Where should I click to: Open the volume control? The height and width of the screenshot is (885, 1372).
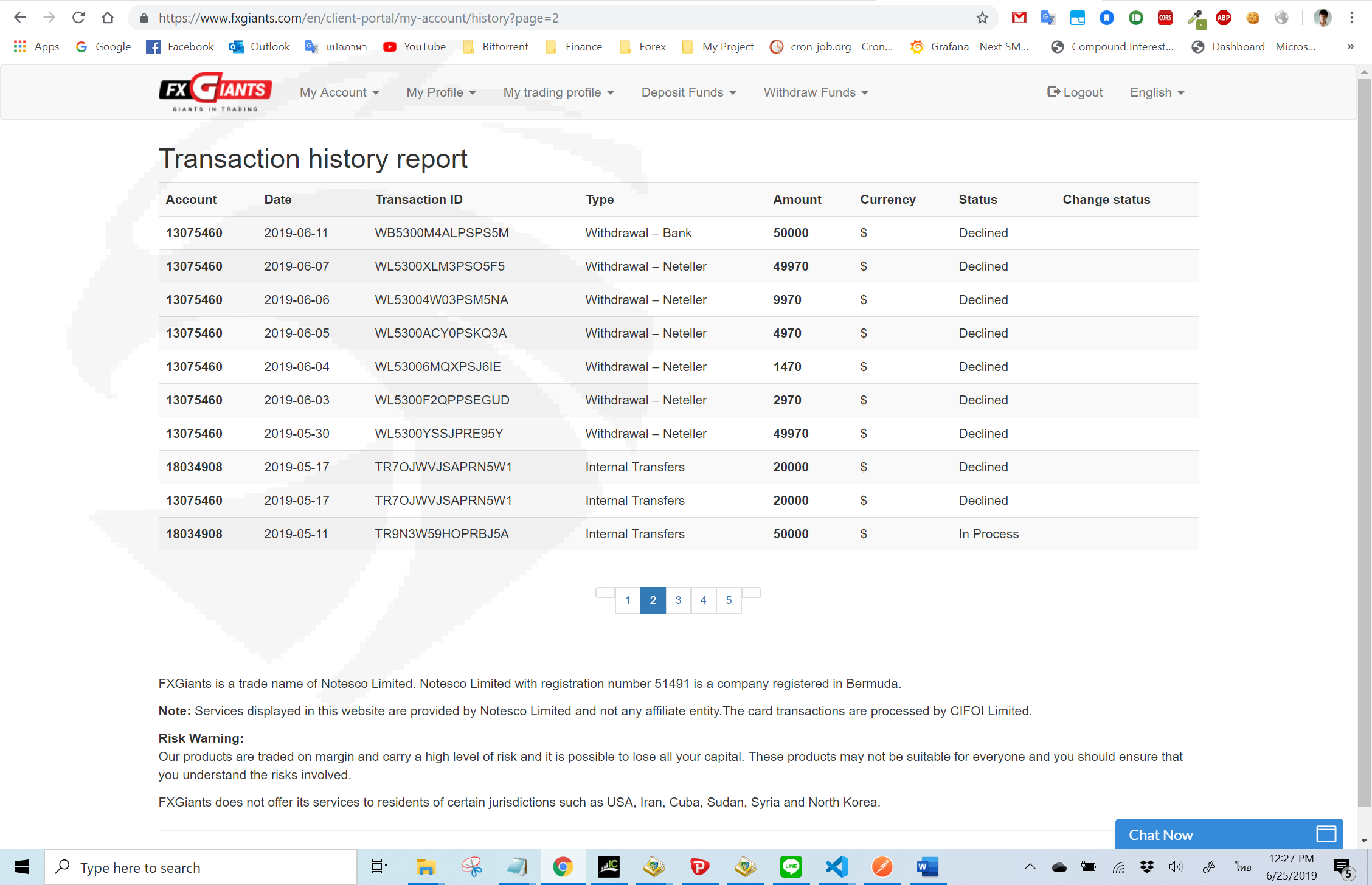(1176, 867)
